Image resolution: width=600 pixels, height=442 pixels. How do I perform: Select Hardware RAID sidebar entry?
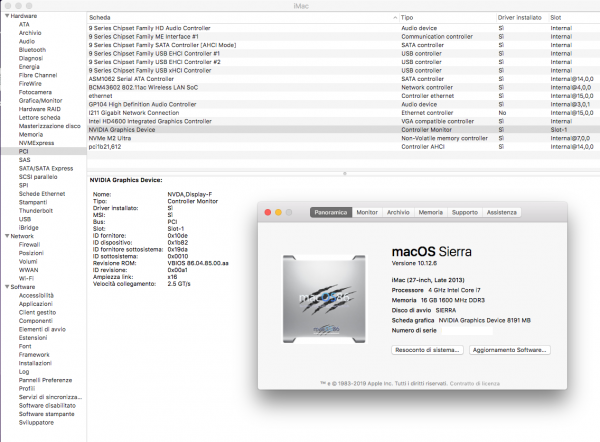40,109
